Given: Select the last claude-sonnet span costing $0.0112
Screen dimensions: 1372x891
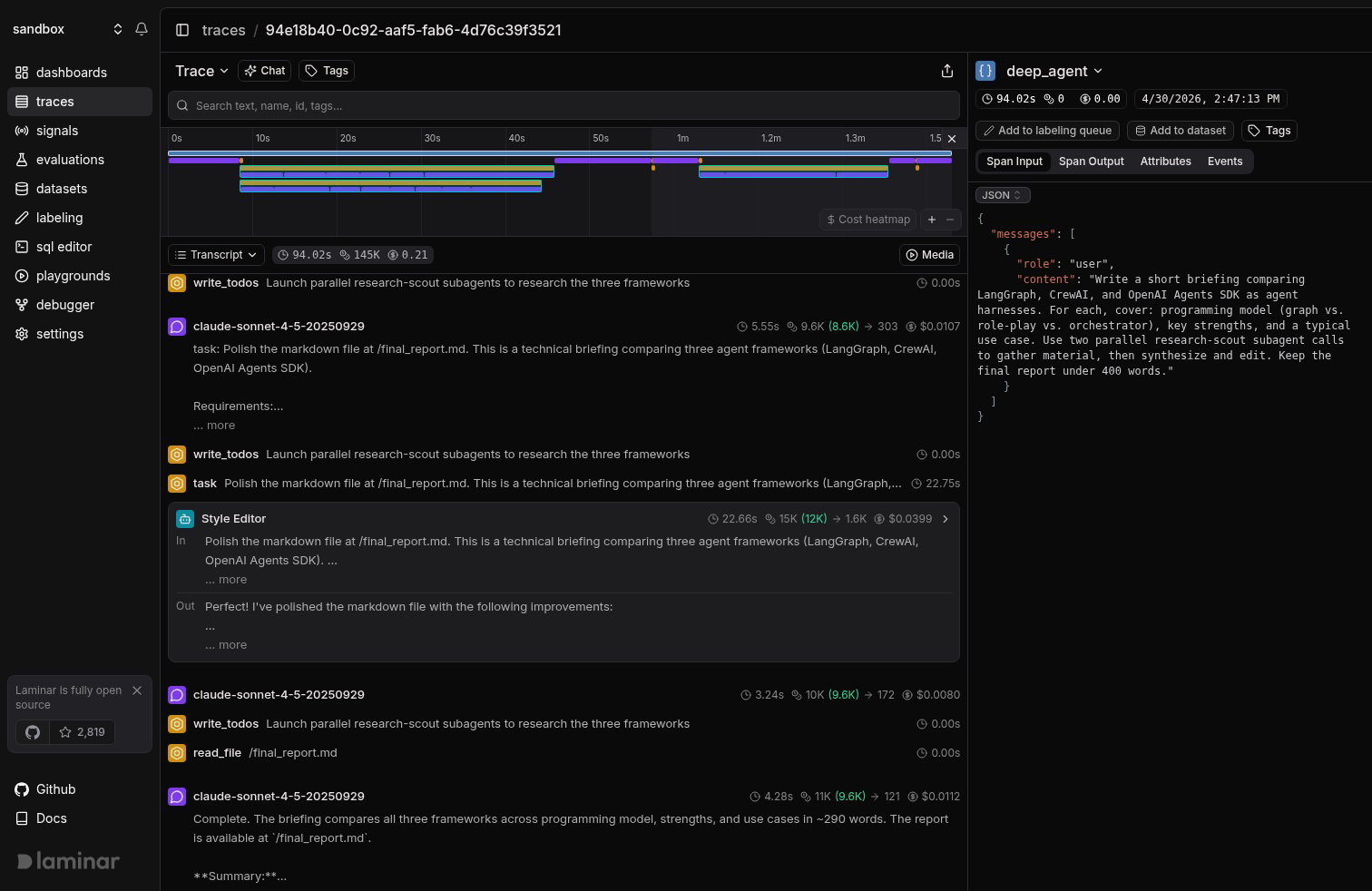Looking at the screenshot, I should [563, 797].
